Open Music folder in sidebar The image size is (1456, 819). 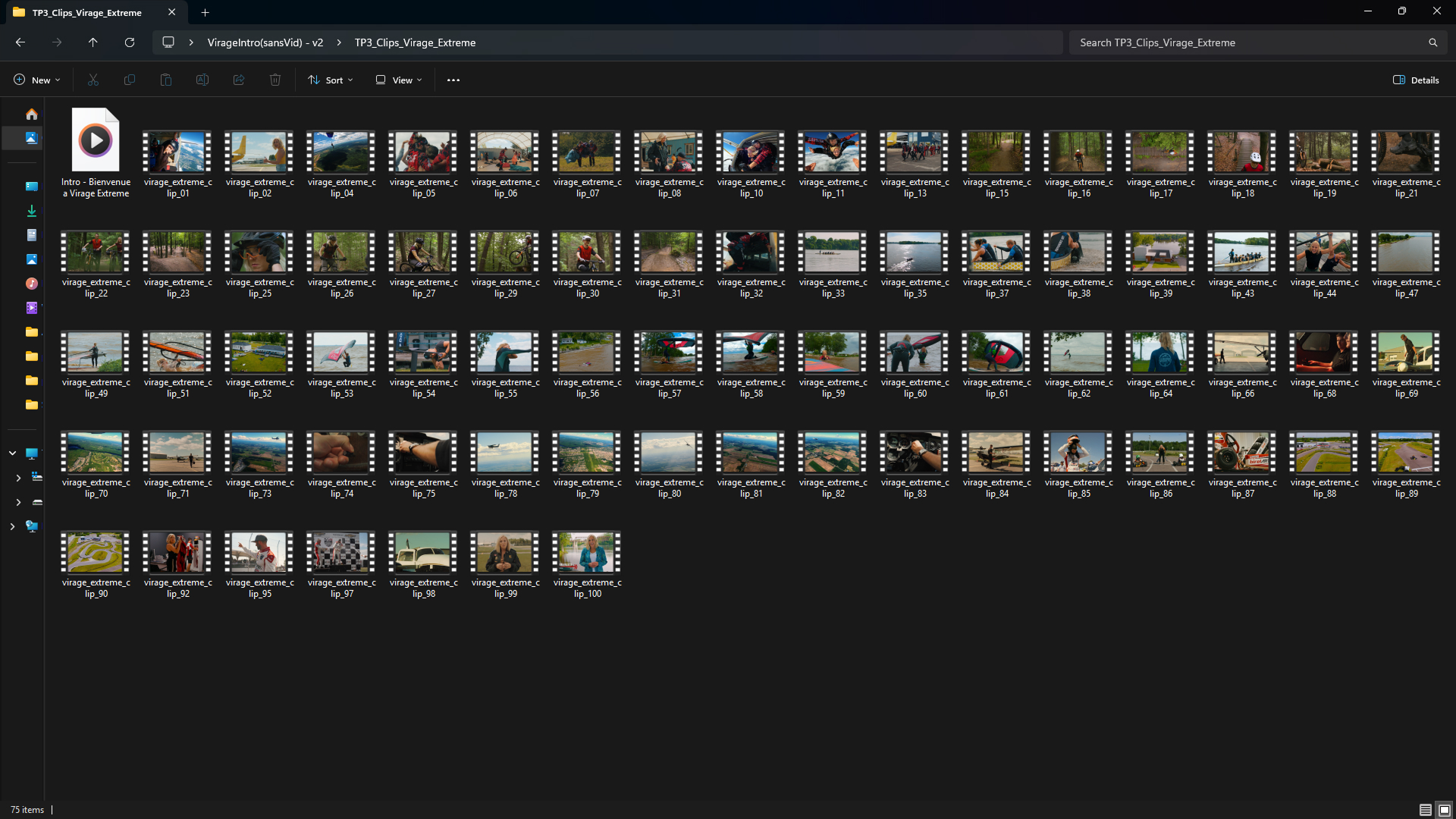31,284
